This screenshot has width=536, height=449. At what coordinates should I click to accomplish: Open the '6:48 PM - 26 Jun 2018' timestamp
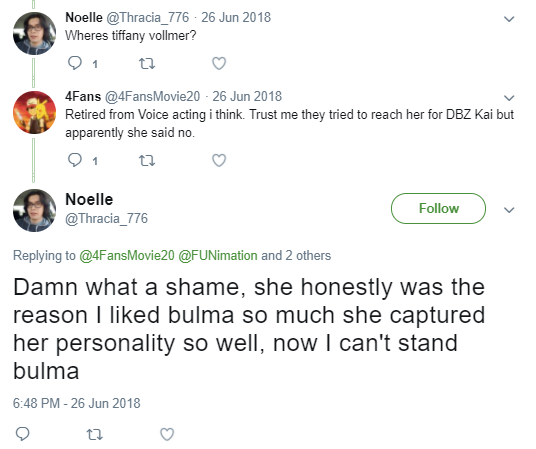coord(77,403)
